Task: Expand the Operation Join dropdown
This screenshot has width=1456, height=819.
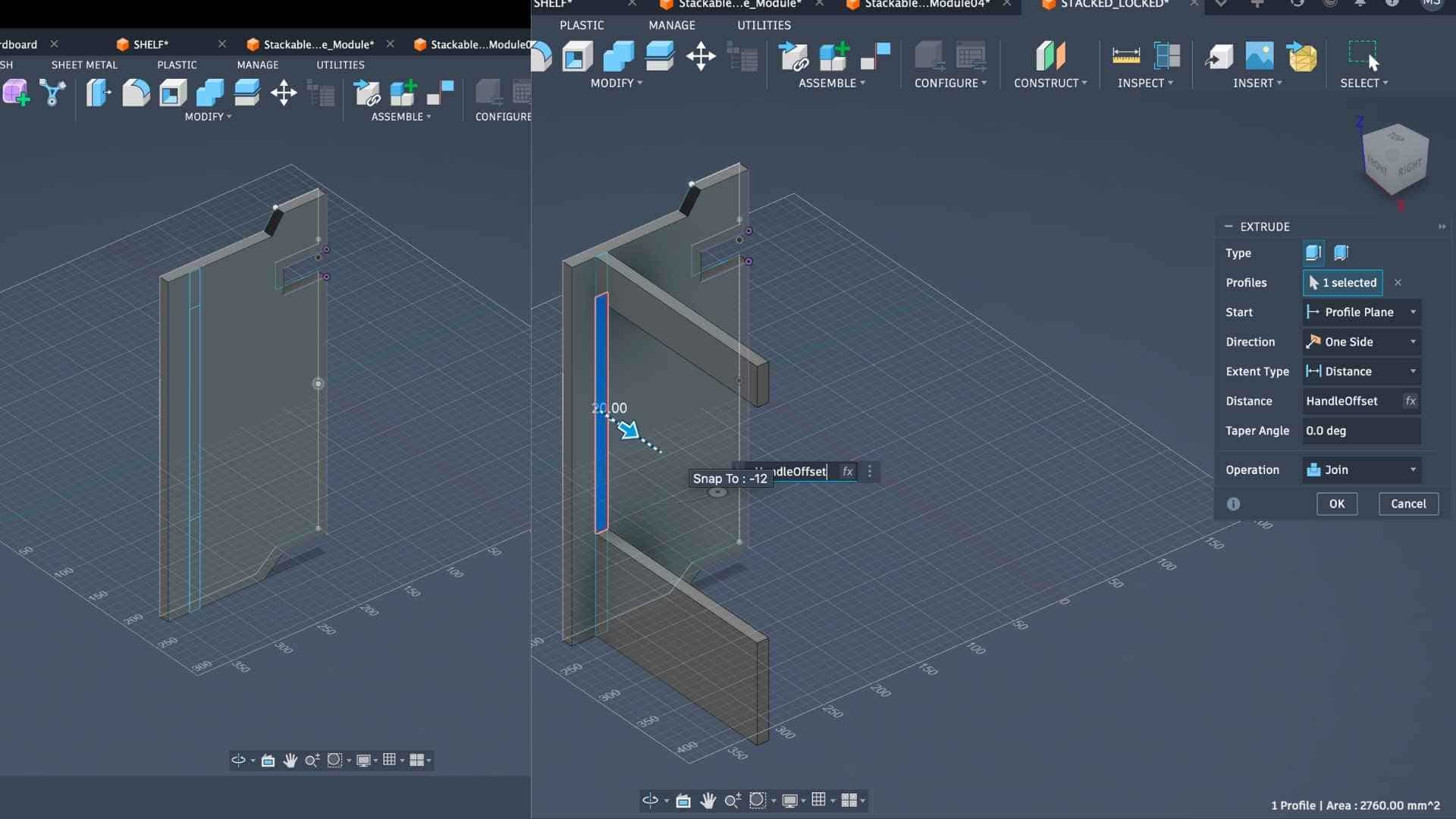Action: click(x=1361, y=470)
